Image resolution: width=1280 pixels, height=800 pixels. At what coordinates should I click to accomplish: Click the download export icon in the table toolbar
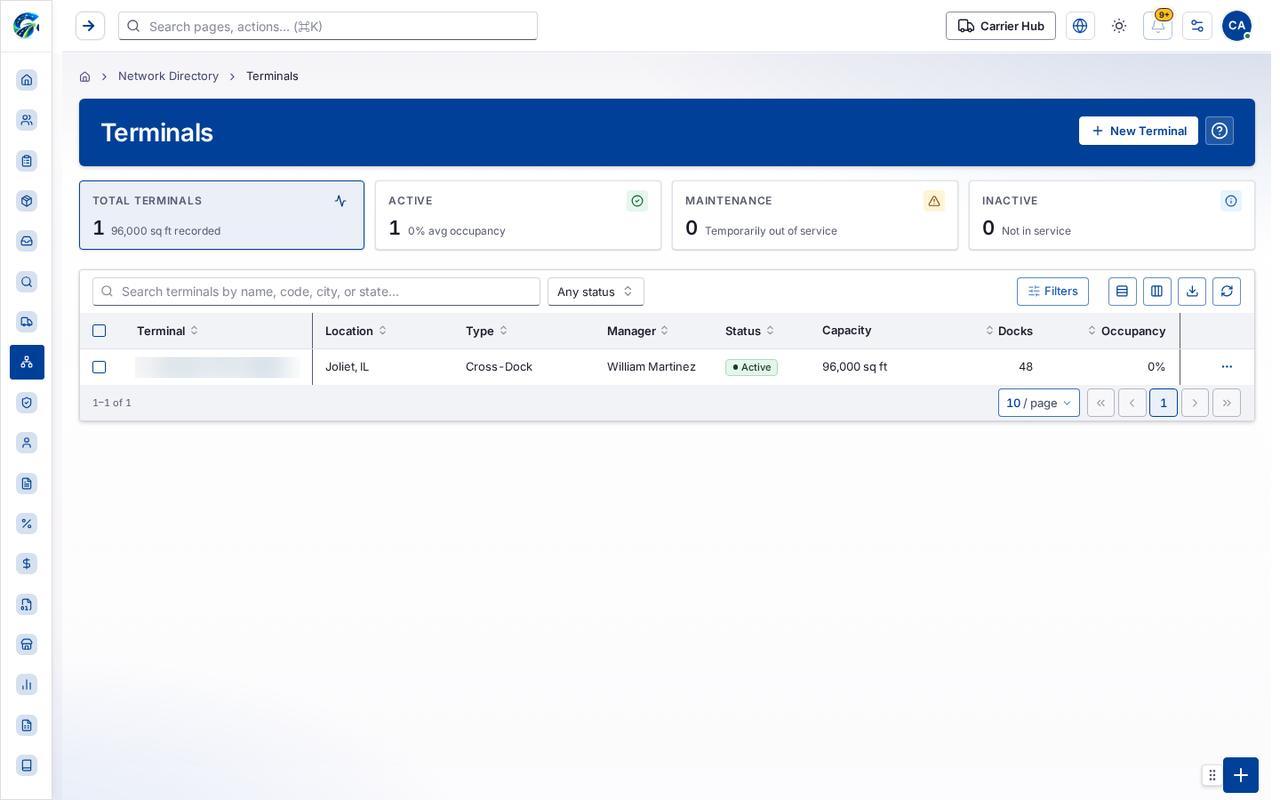[x=1192, y=292]
